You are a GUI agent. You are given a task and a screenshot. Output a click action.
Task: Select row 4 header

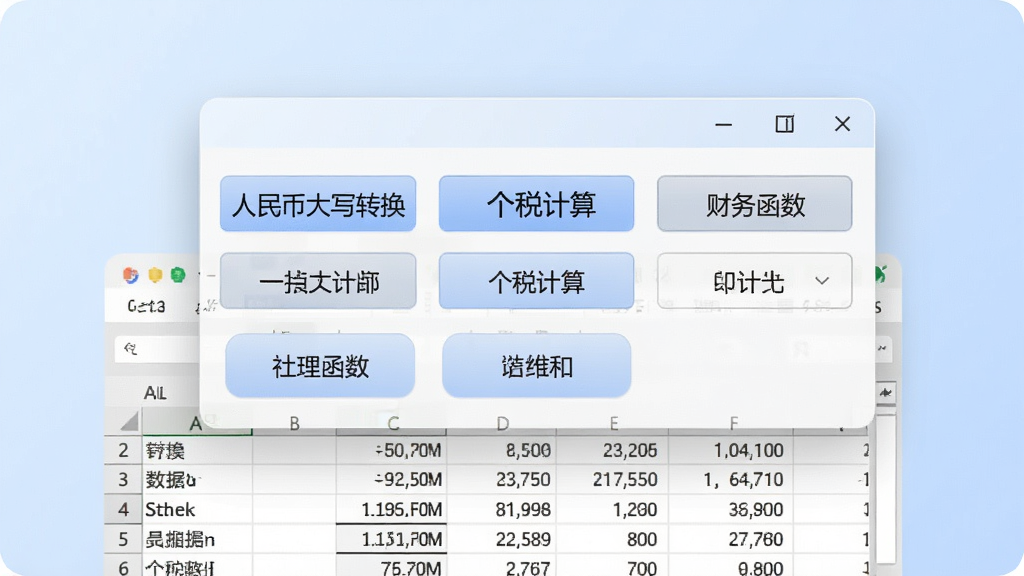123,509
